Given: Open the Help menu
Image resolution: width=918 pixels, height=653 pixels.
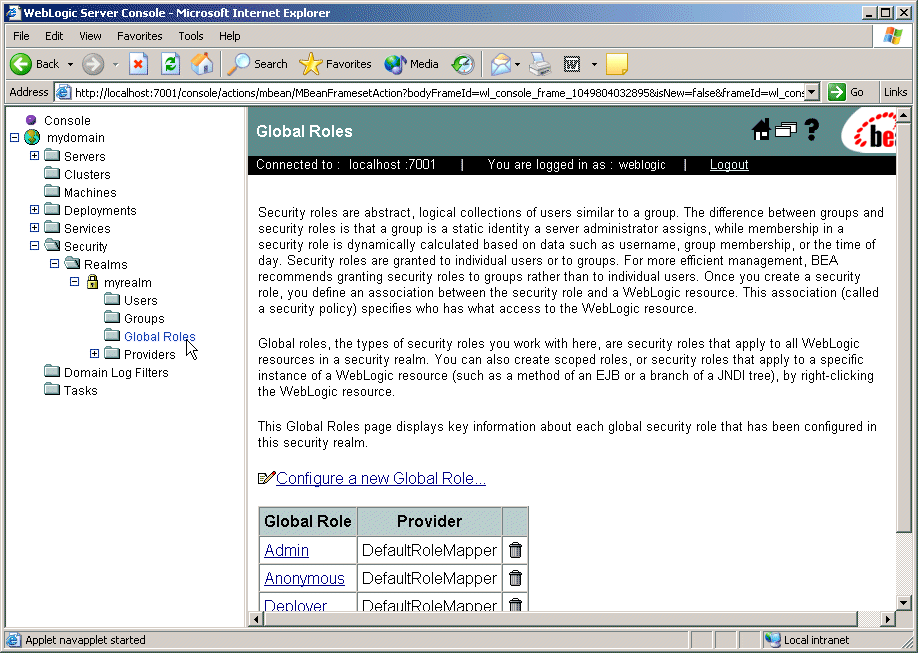Looking at the screenshot, I should point(230,36).
